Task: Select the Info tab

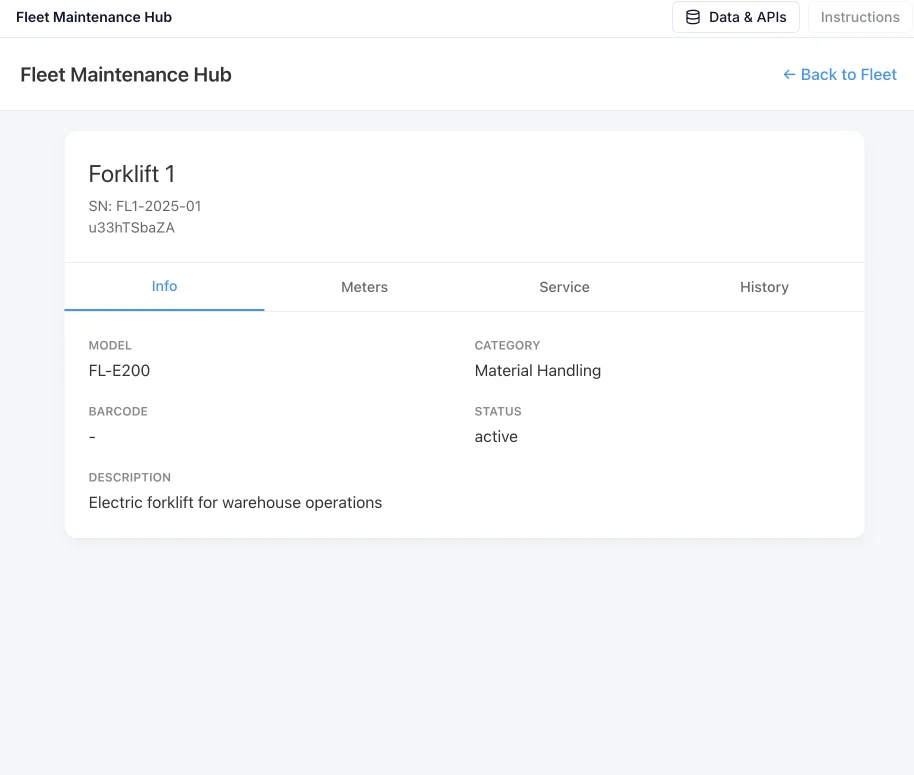Action: [x=164, y=287]
